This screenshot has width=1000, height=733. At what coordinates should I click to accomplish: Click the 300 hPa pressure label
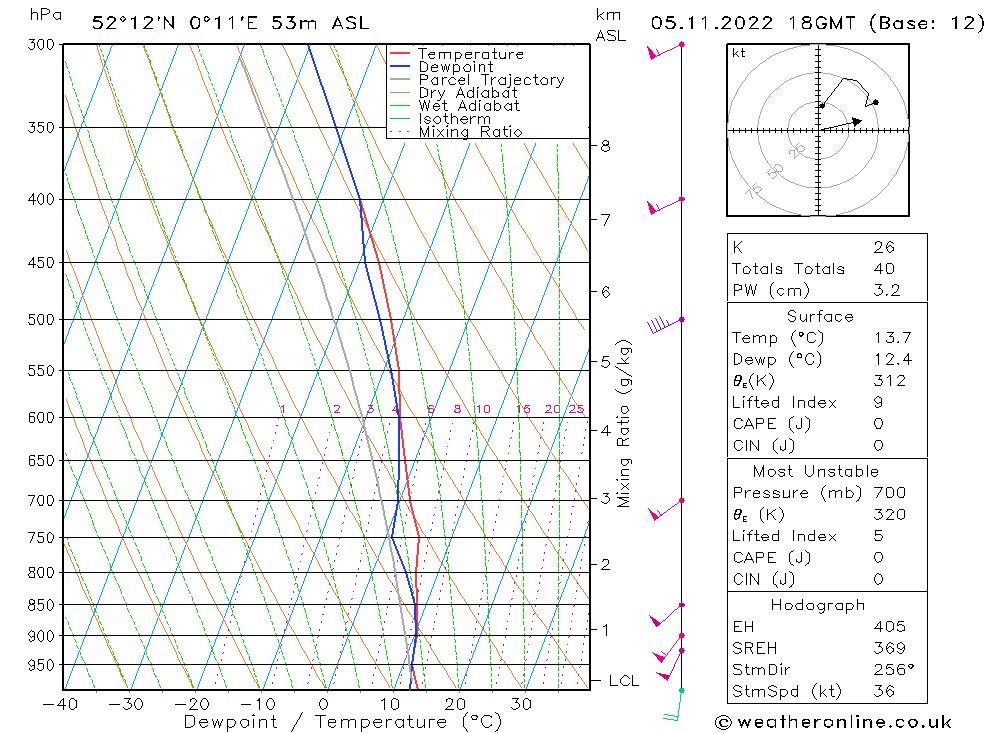click(41, 45)
